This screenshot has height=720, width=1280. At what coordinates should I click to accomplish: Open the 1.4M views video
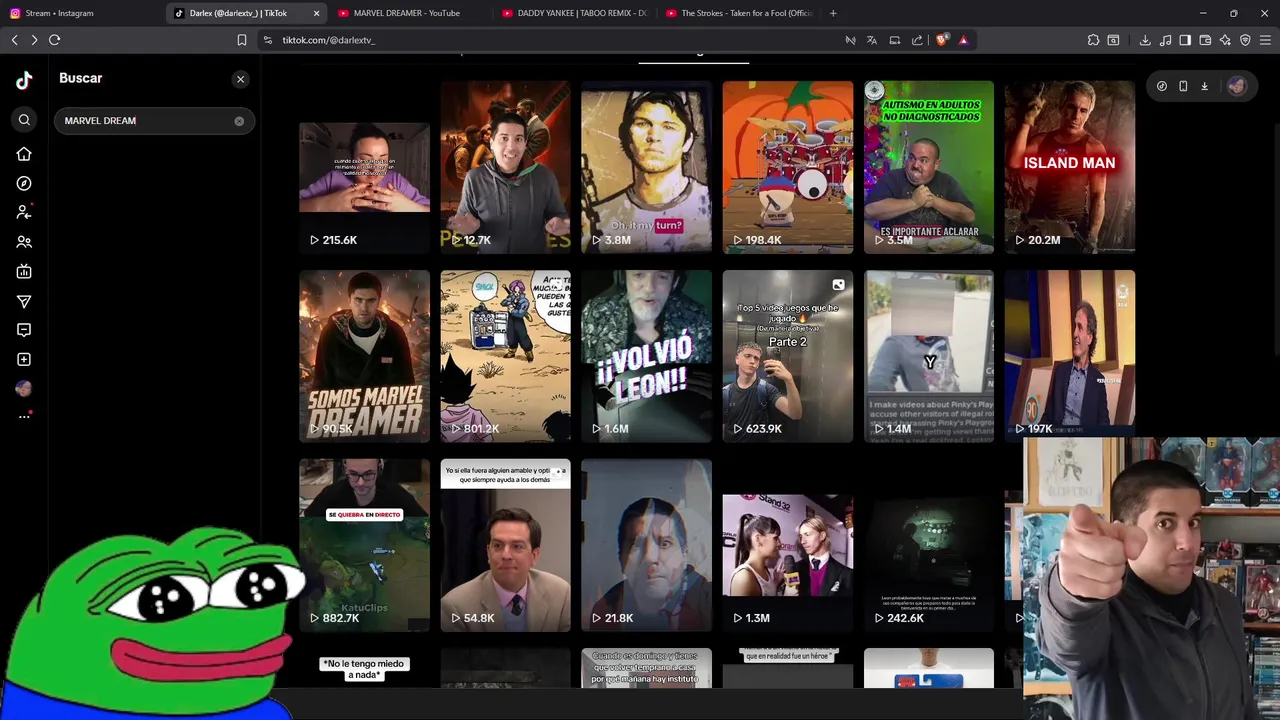coord(928,356)
